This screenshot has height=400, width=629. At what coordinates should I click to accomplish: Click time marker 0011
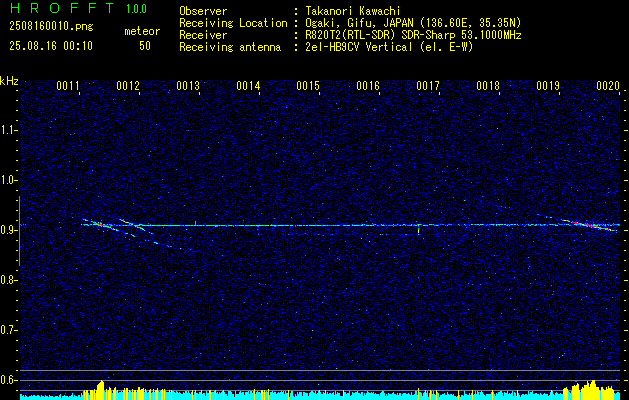coord(68,86)
